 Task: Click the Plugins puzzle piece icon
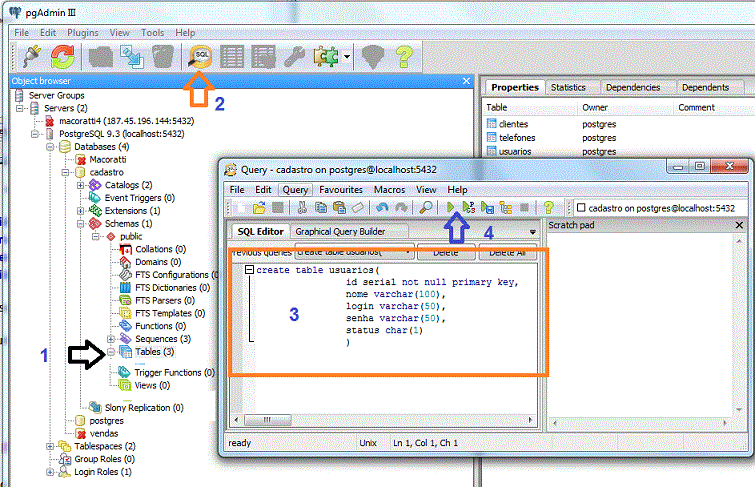(x=326, y=56)
